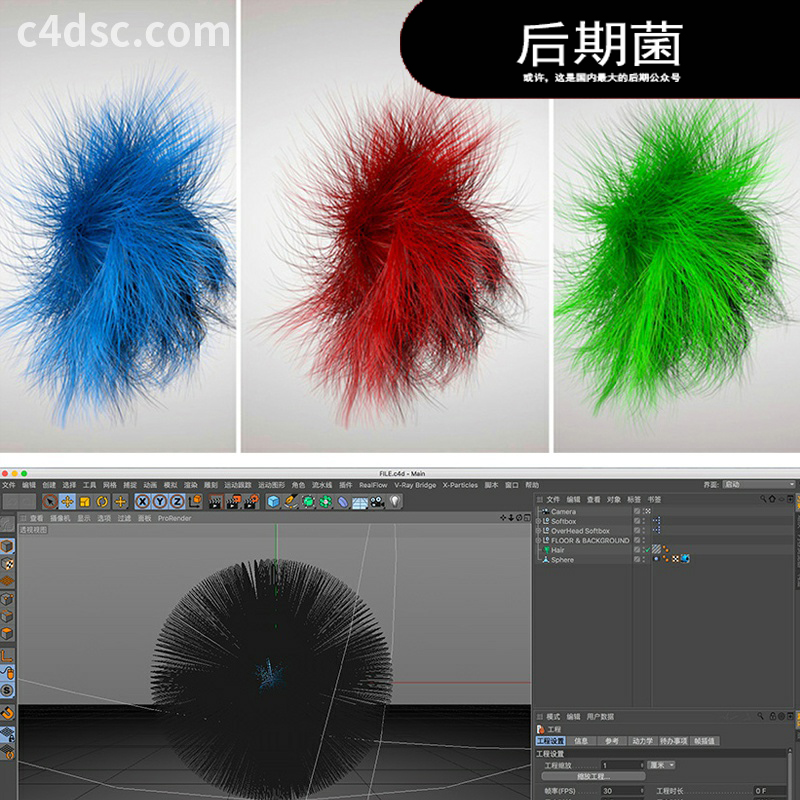
Task: Toggle the Enable Axis L-shaped icon
Action: (7, 656)
